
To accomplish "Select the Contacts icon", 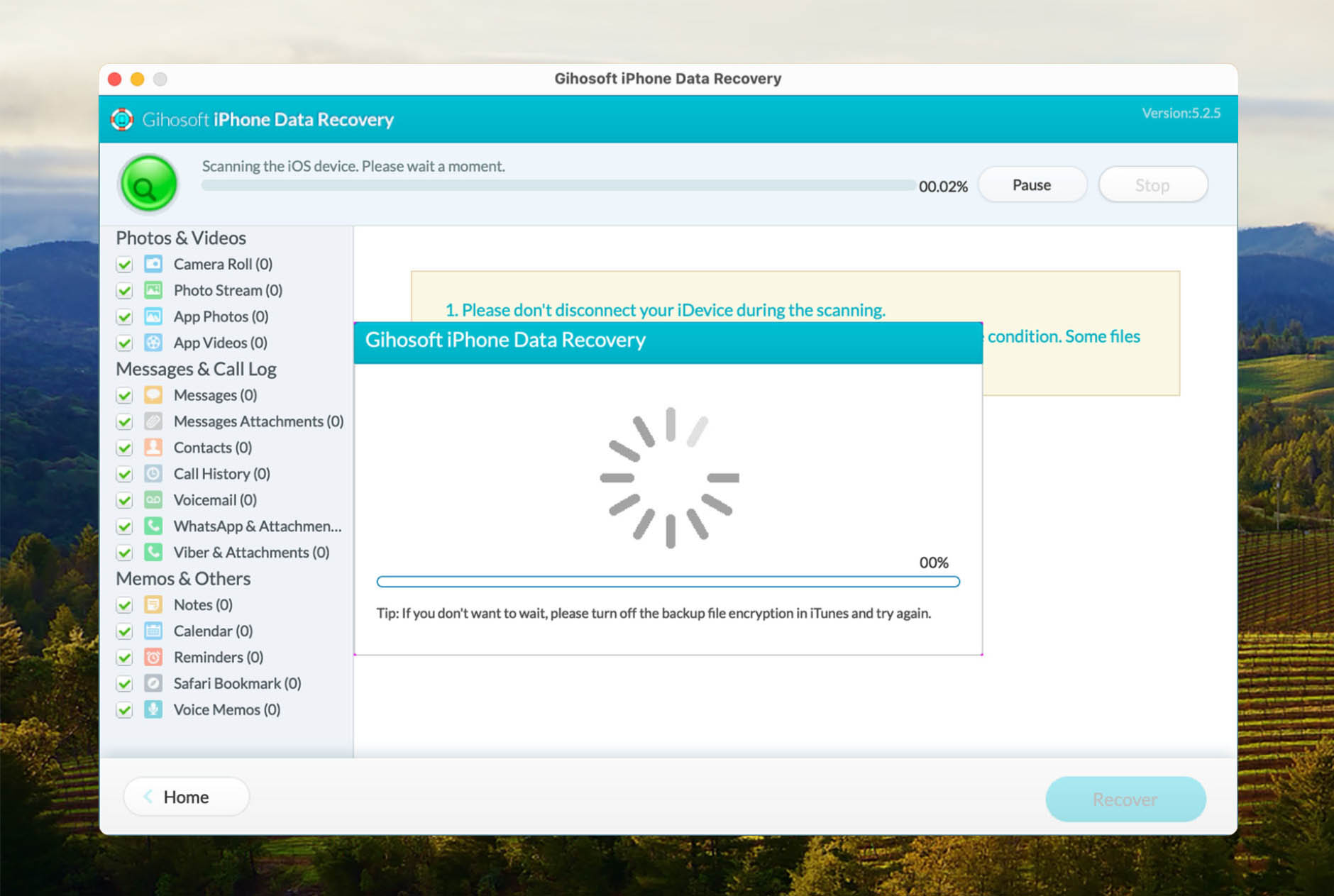I will 153,448.
